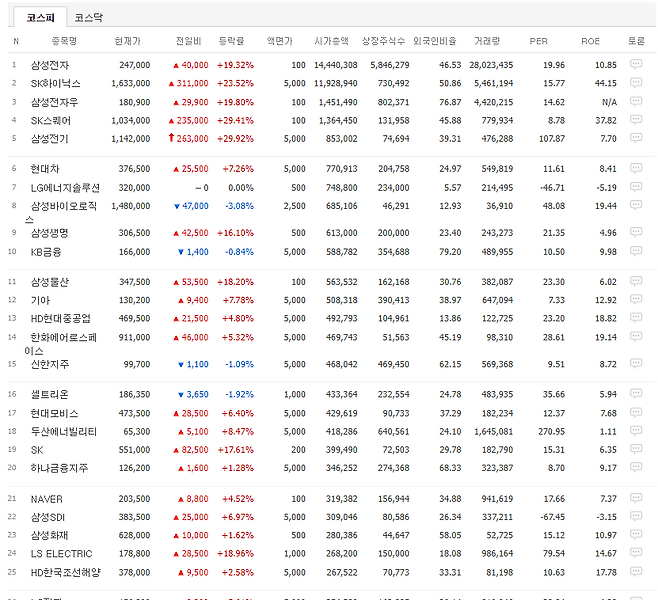Viewport: 658px width, 600px height.
Task: Open the HD현대중공업 stock link
Action: tap(60, 318)
